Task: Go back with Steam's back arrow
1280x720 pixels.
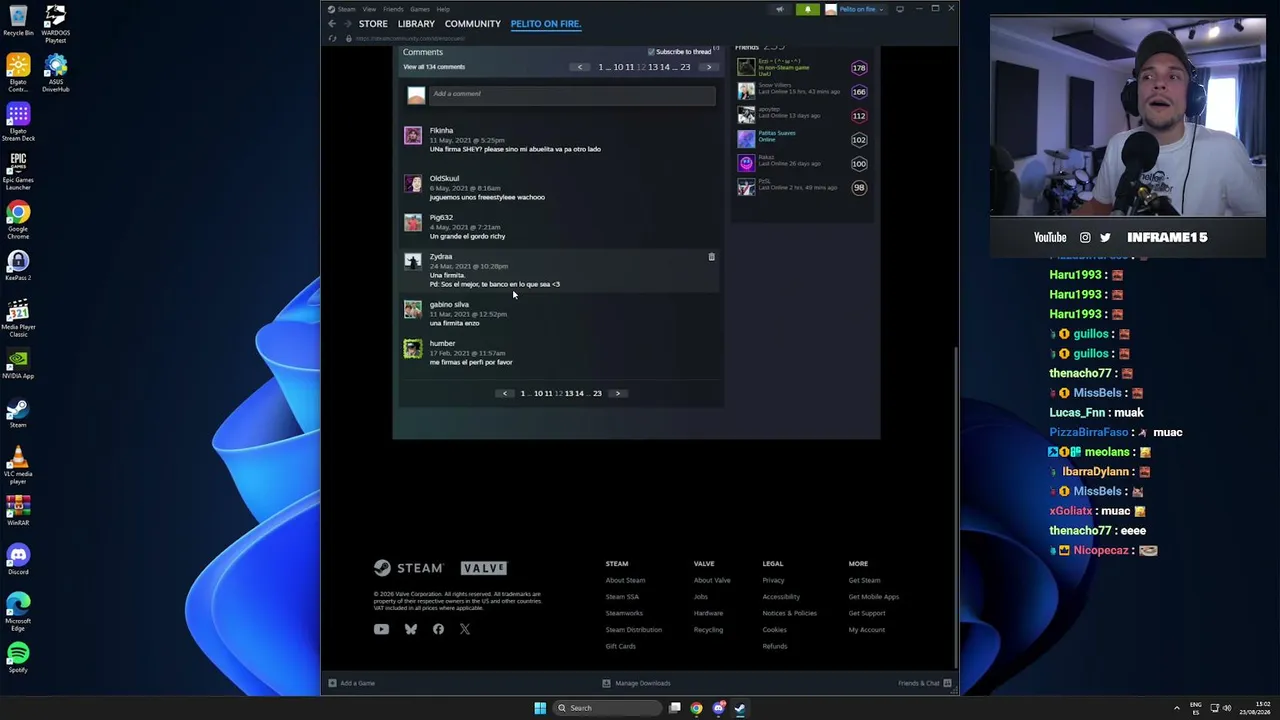Action: click(332, 23)
